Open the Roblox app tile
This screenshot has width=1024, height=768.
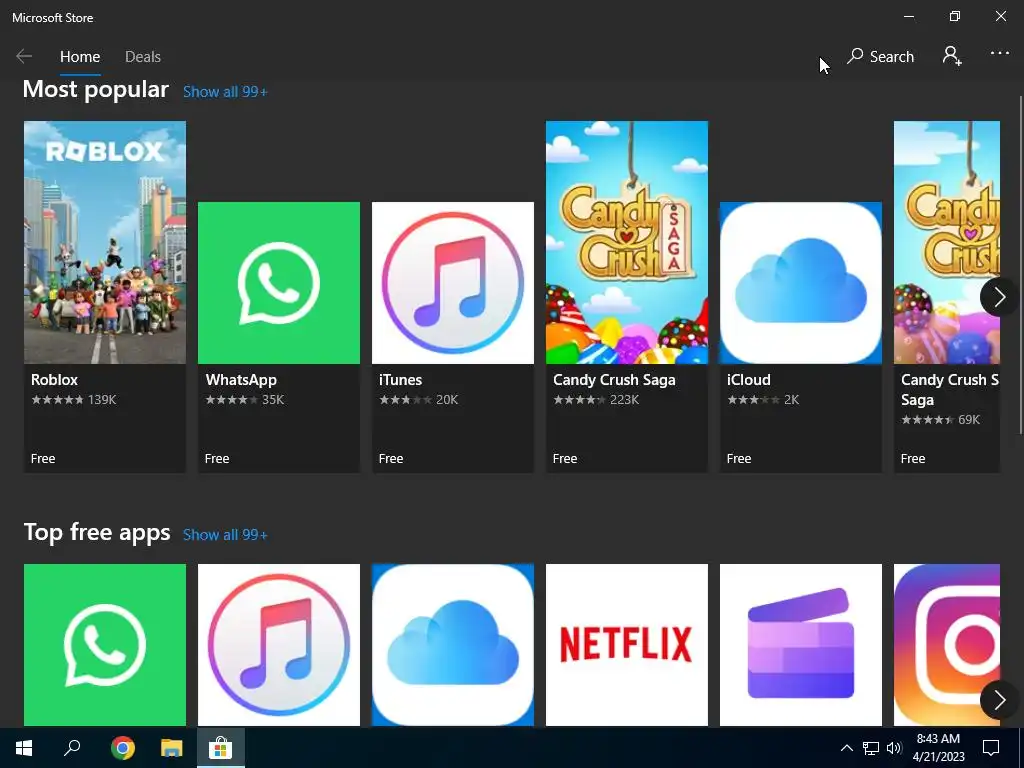(x=104, y=296)
